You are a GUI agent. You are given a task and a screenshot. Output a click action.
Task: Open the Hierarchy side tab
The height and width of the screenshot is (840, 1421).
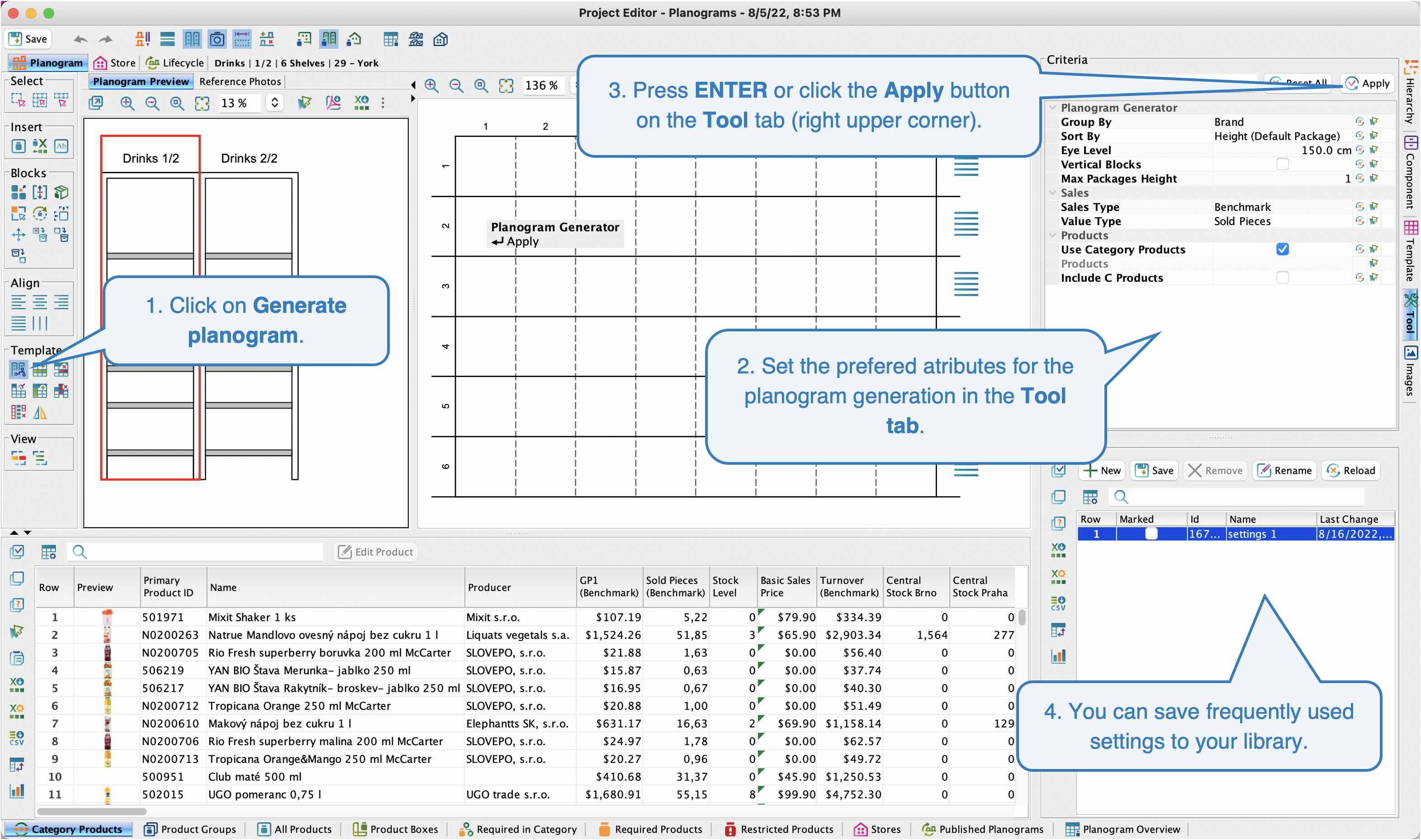(x=1410, y=92)
